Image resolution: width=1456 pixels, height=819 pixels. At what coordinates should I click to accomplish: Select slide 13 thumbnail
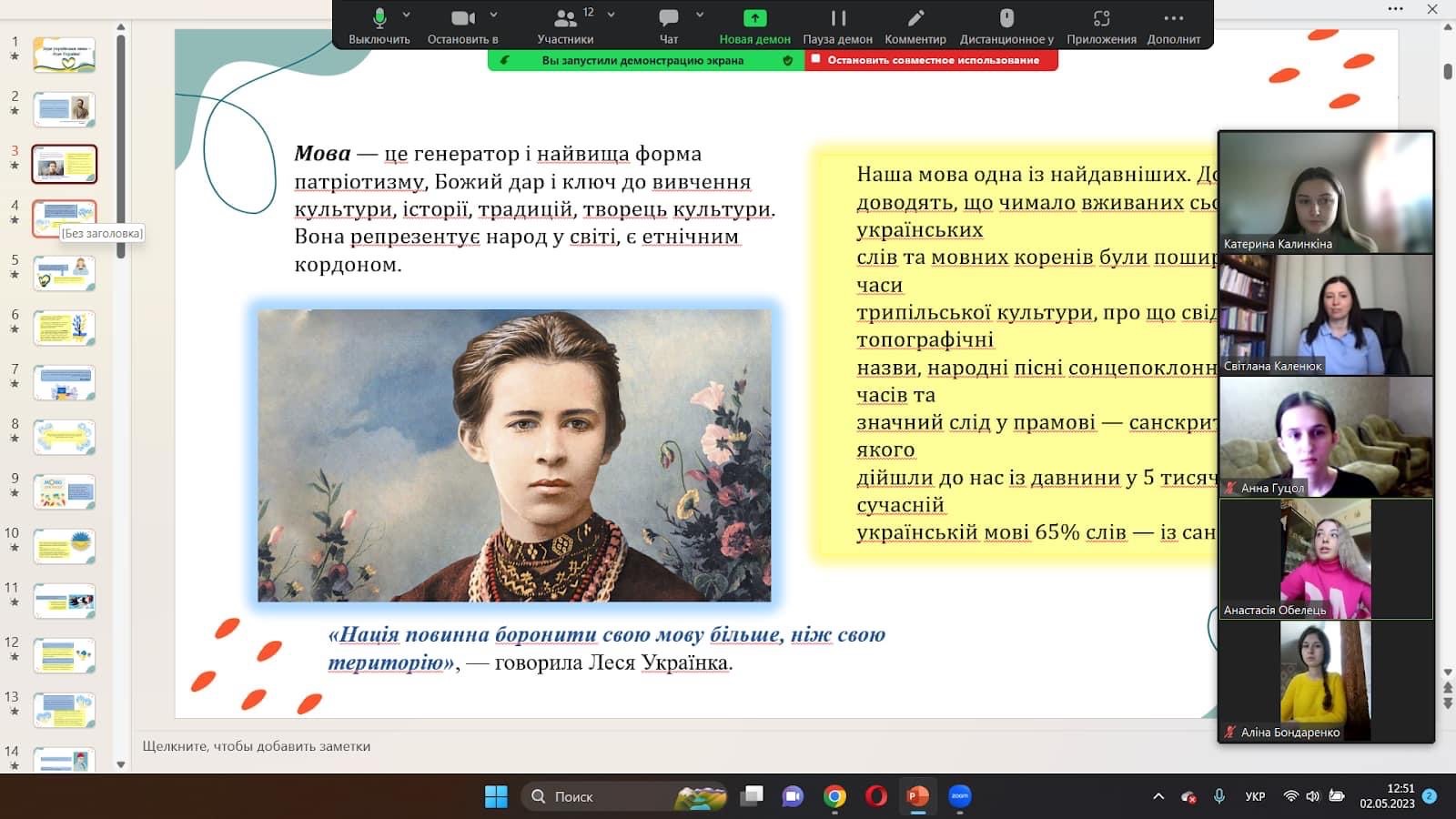[65, 710]
